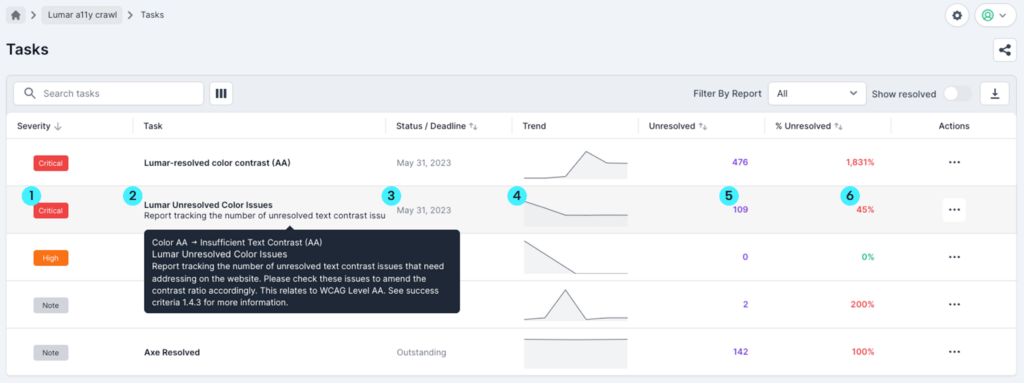The width and height of the screenshot is (1024, 383).
Task: Open the column chooser icon
Action: [x=221, y=93]
